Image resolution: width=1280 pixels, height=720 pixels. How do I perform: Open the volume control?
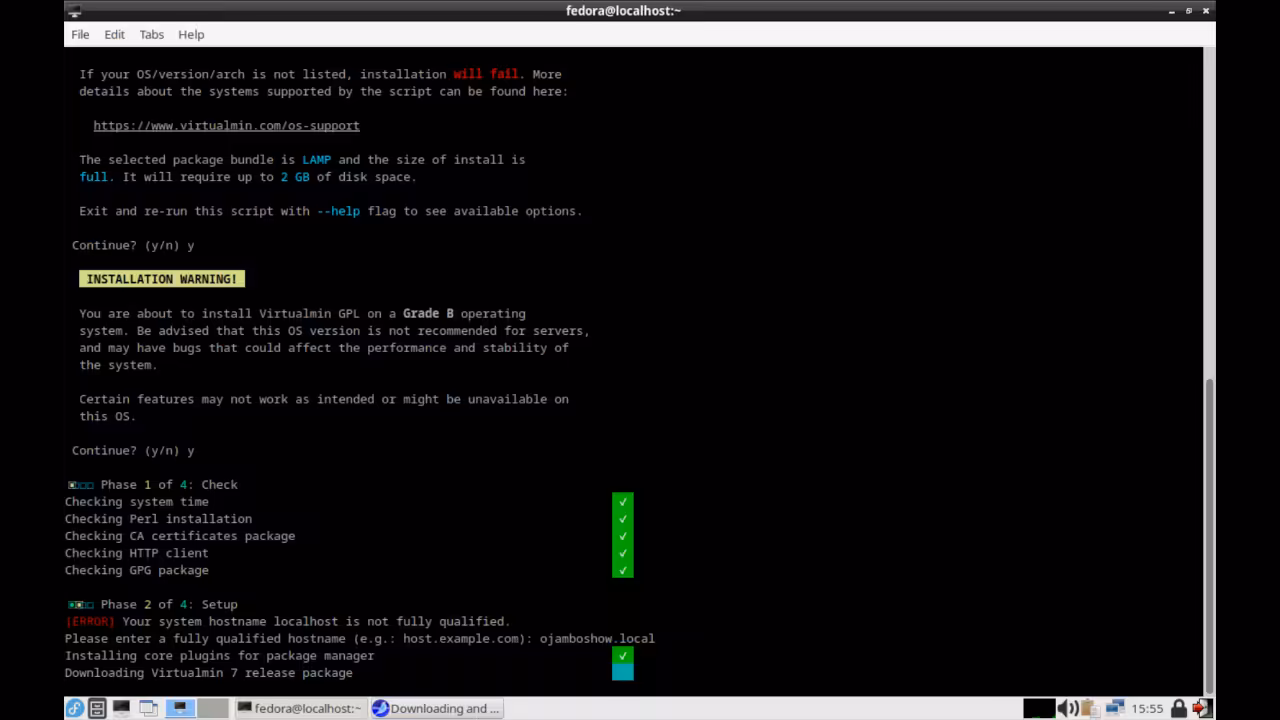1068,708
